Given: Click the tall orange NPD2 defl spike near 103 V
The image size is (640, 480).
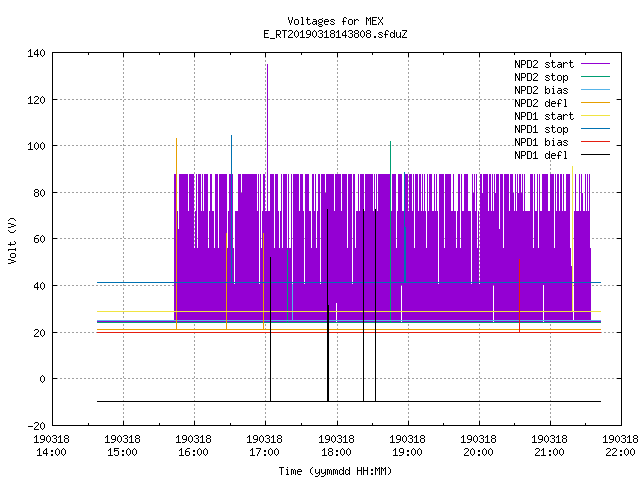Looking at the screenshot, I should point(176,233).
